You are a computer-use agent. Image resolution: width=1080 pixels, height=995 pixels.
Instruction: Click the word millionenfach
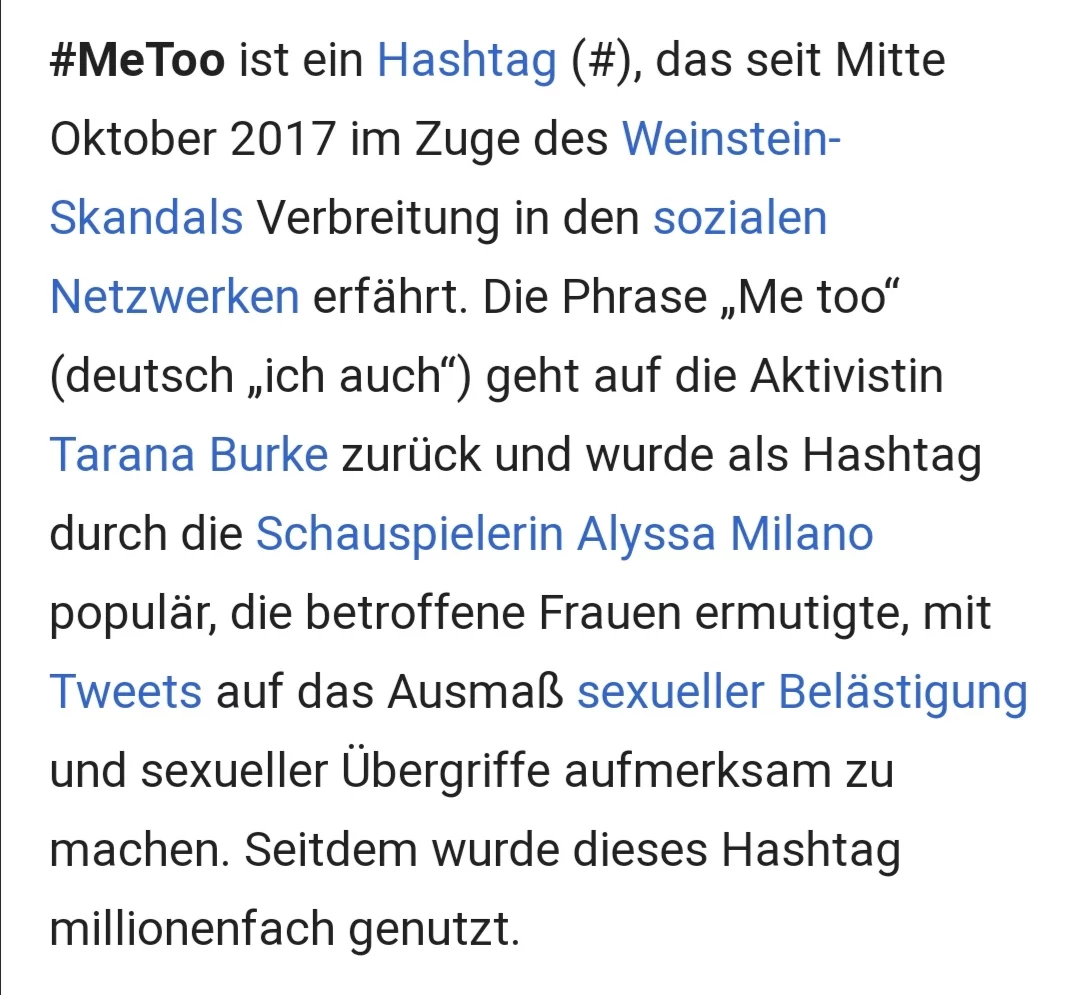coord(192,929)
